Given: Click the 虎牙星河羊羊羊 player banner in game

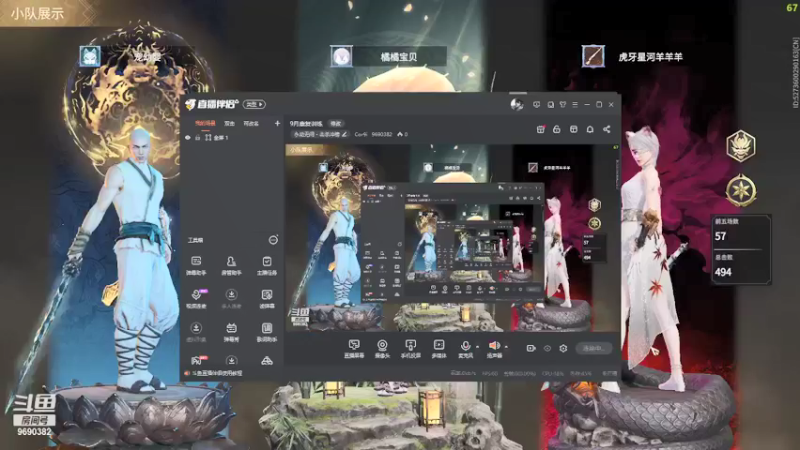Looking at the screenshot, I should 633,57.
